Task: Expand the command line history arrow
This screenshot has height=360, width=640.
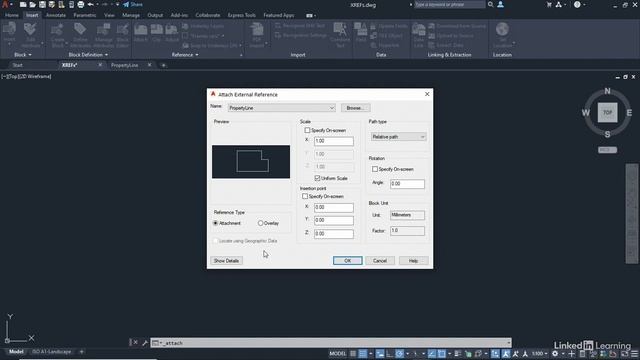Action: [509, 343]
